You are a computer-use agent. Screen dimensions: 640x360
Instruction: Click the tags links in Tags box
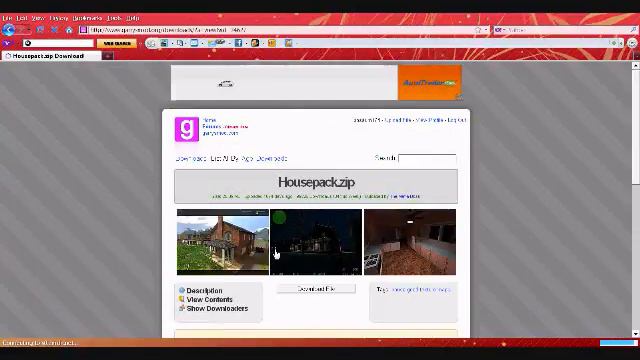coord(421,289)
